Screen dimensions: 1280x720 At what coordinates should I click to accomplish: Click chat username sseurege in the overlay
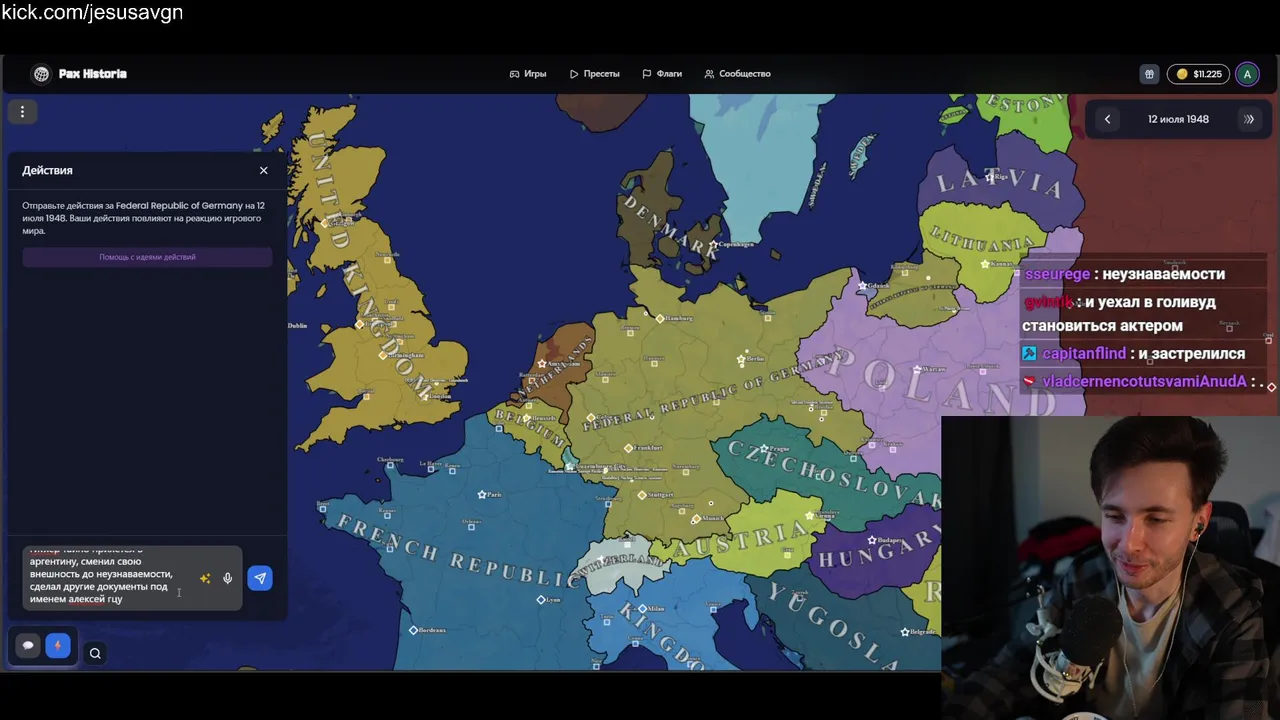(1057, 274)
